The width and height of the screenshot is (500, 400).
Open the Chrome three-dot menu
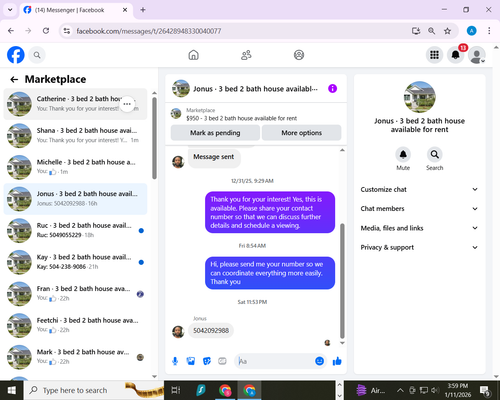click(489, 31)
